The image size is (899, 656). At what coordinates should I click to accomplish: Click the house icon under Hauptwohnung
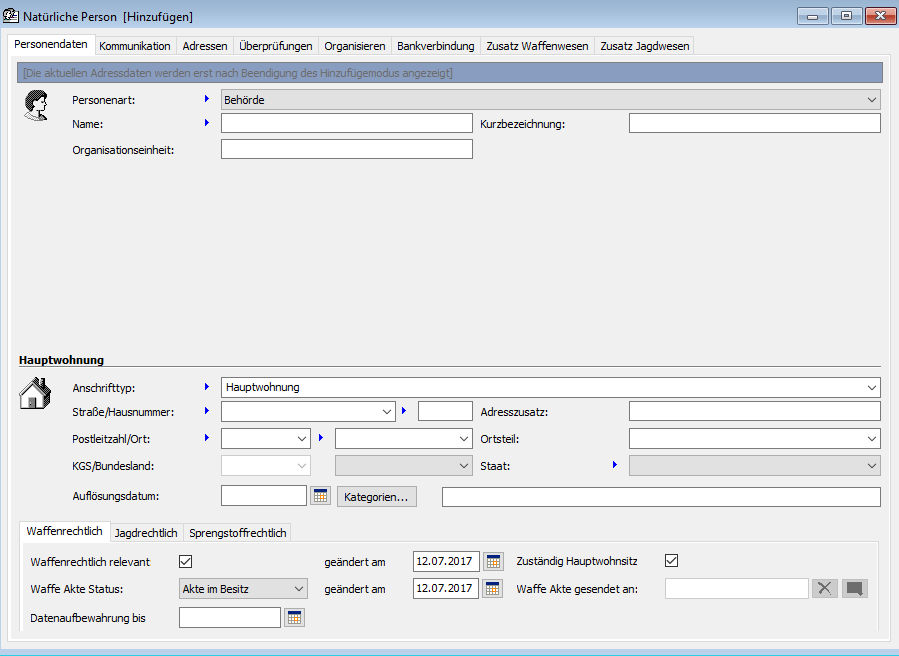pos(35,393)
